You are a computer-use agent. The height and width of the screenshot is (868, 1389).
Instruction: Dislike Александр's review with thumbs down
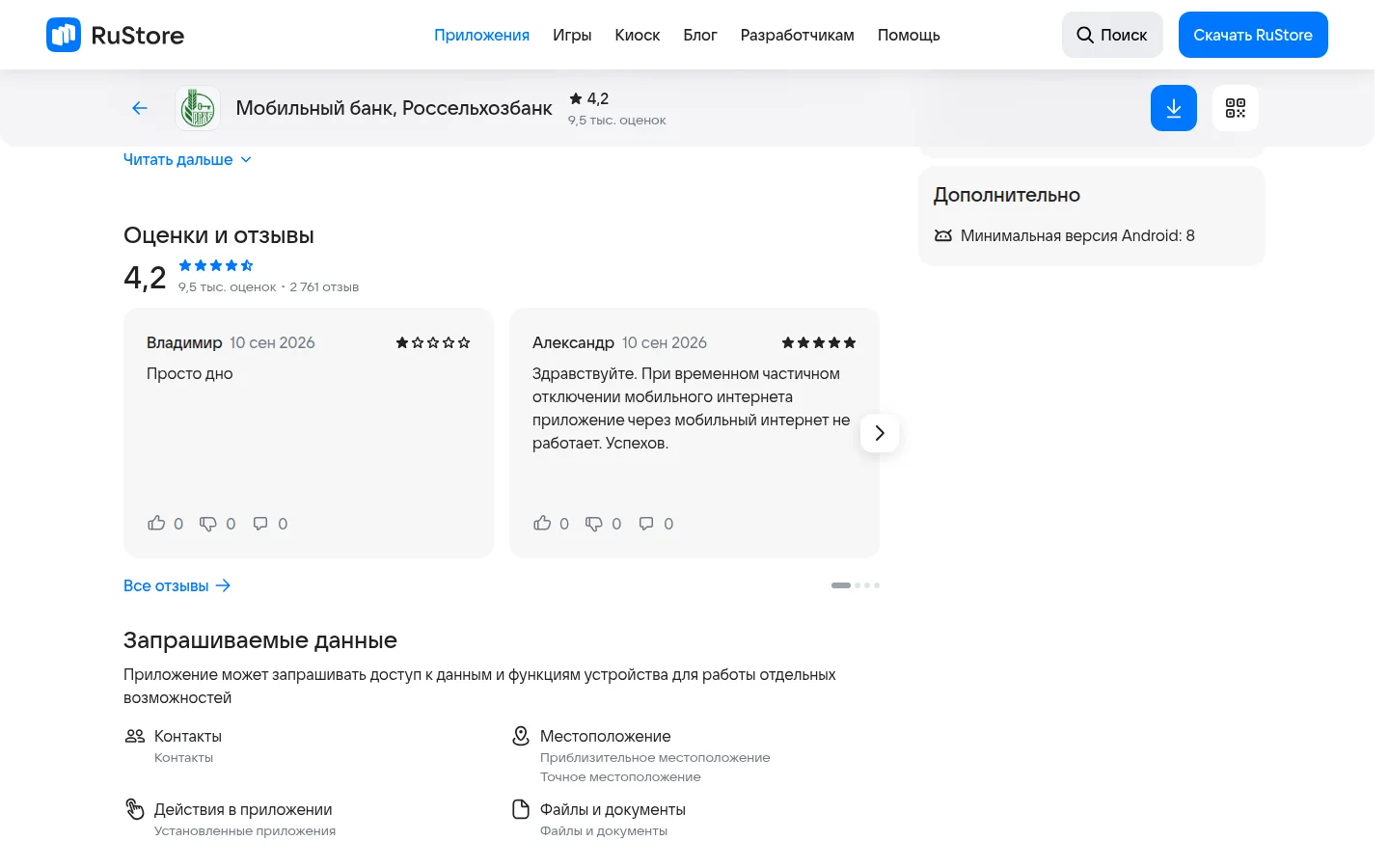594,524
